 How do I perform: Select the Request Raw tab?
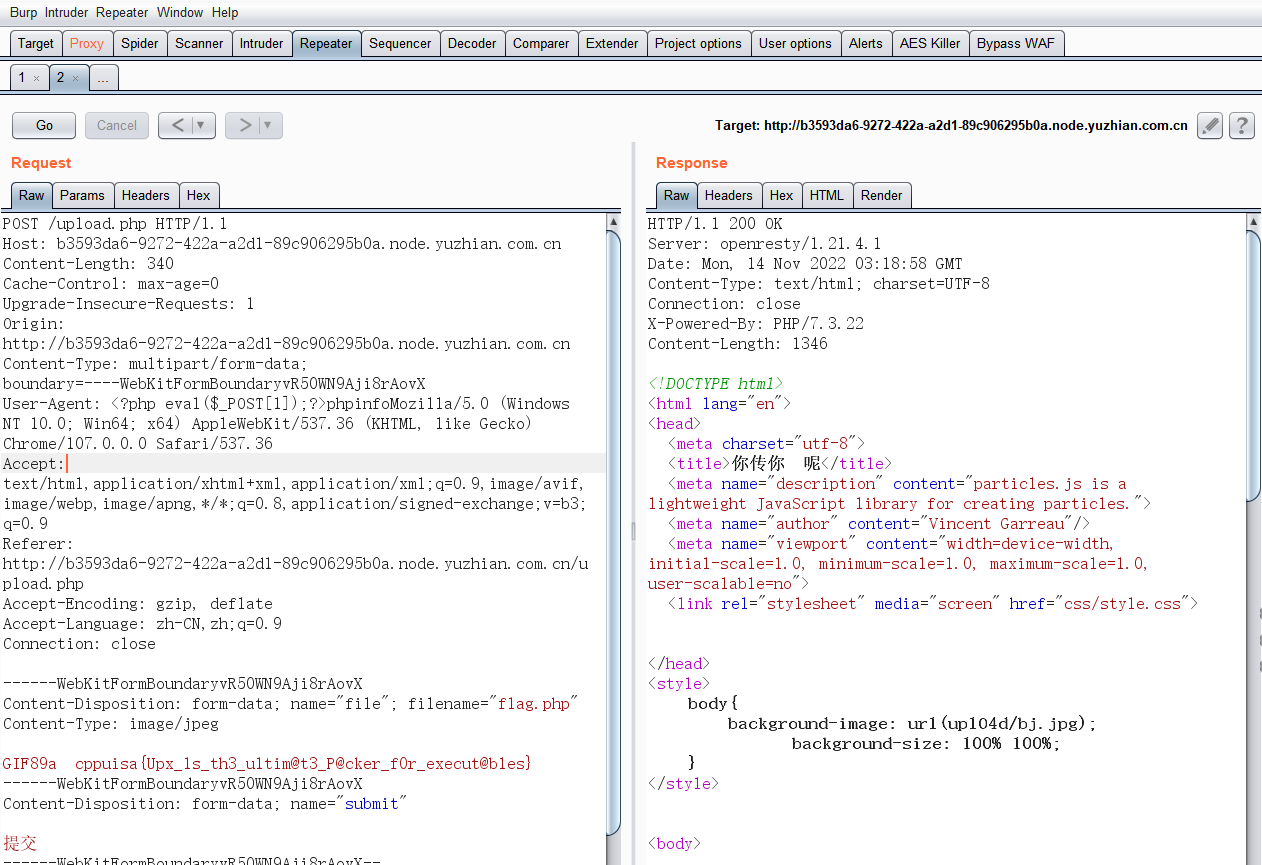[31, 195]
